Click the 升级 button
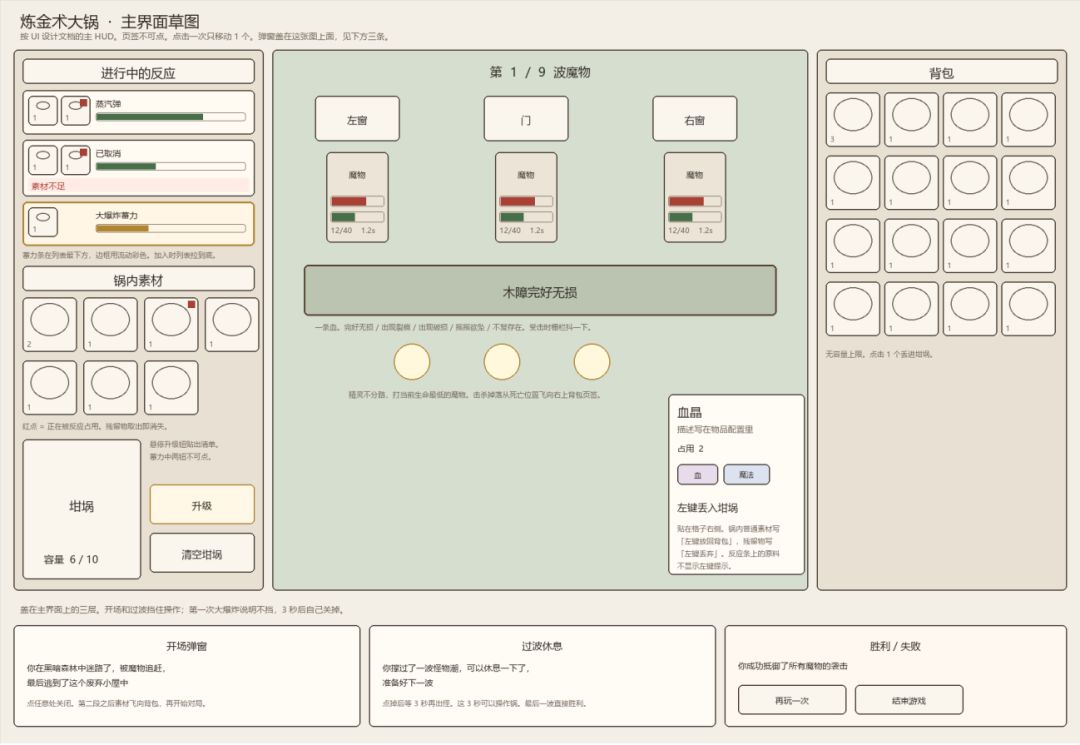This screenshot has height=745, width=1080. point(202,505)
